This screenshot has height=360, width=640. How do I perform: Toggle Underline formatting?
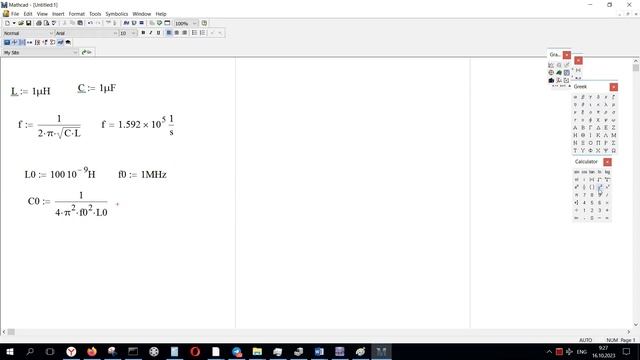(x=158, y=33)
